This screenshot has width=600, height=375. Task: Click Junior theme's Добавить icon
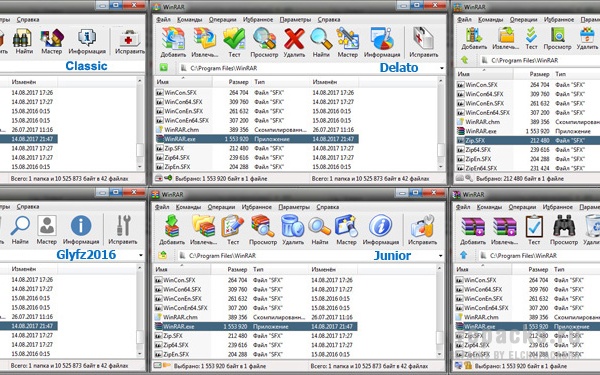pyautogui.click(x=172, y=226)
